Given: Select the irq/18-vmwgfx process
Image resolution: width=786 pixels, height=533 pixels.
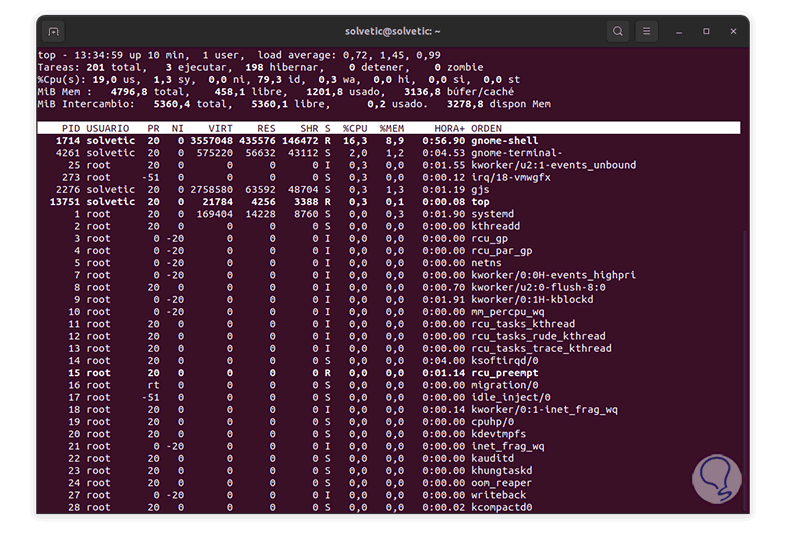Looking at the screenshot, I should (511, 177).
